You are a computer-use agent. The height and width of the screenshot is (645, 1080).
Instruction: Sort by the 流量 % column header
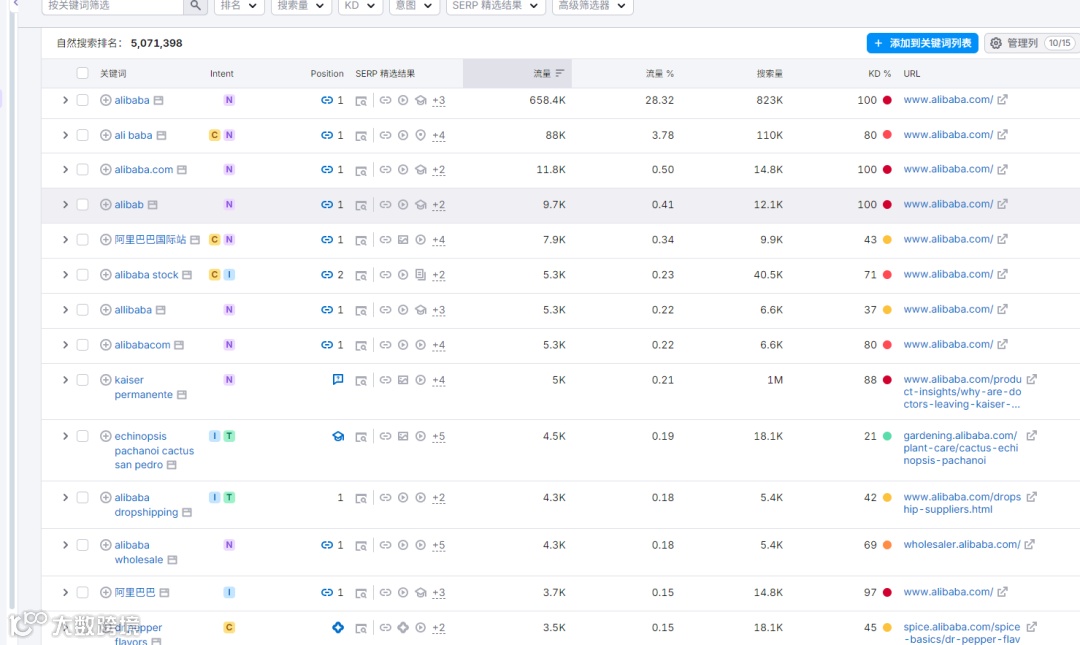(x=659, y=73)
